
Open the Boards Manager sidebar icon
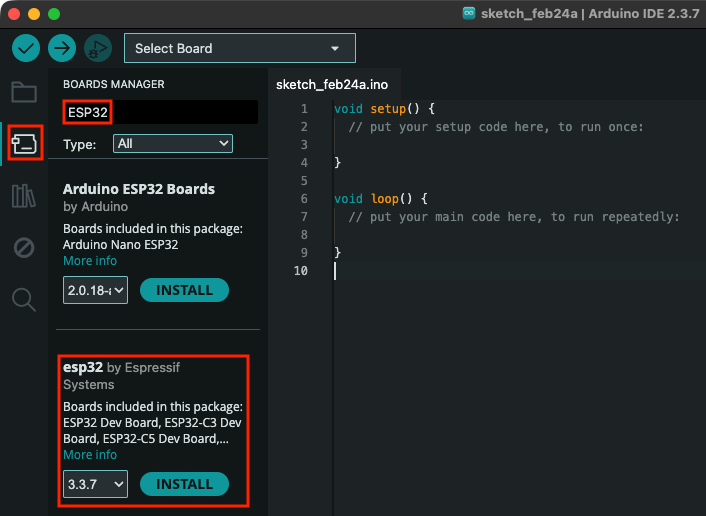click(x=24, y=143)
